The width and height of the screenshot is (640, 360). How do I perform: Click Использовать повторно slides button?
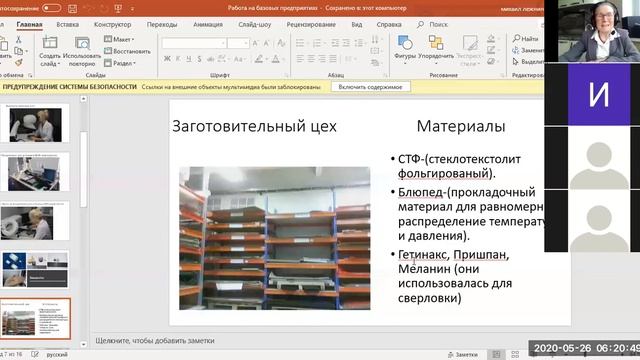click(x=82, y=51)
